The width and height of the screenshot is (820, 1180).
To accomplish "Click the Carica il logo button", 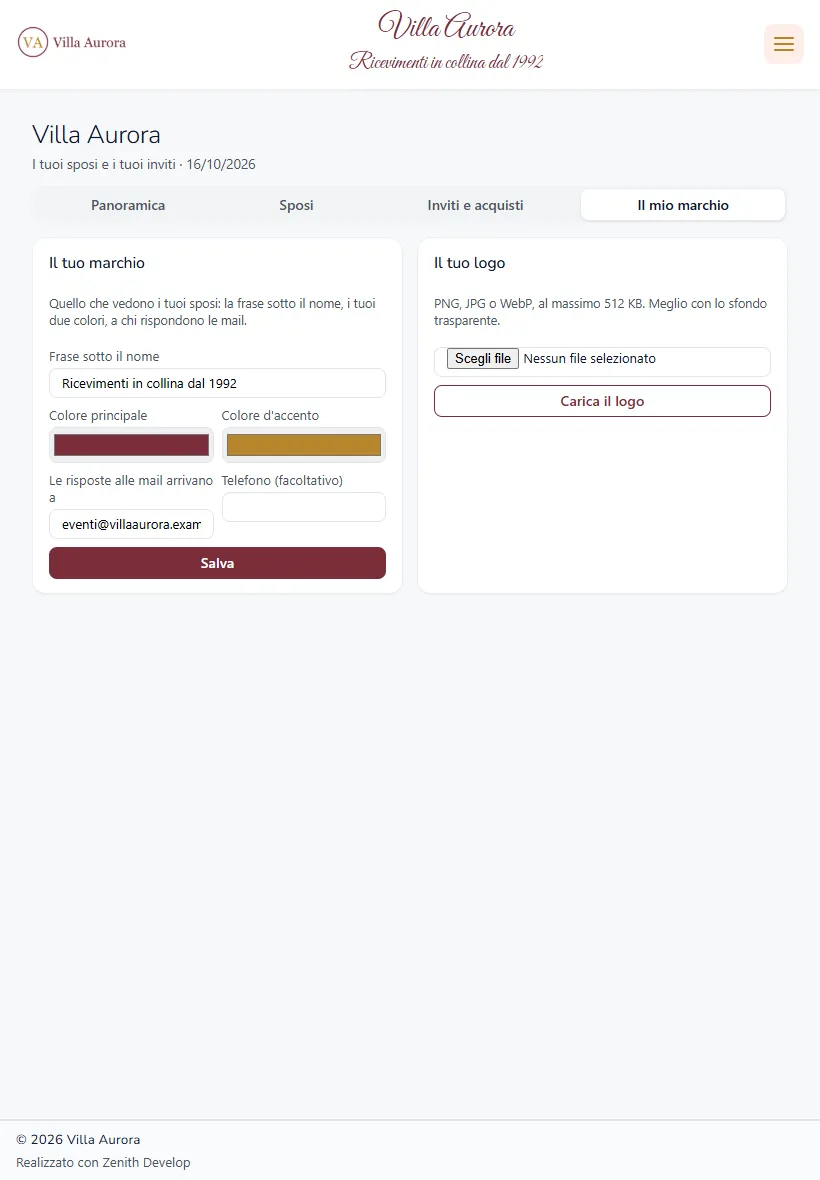I will click(603, 401).
